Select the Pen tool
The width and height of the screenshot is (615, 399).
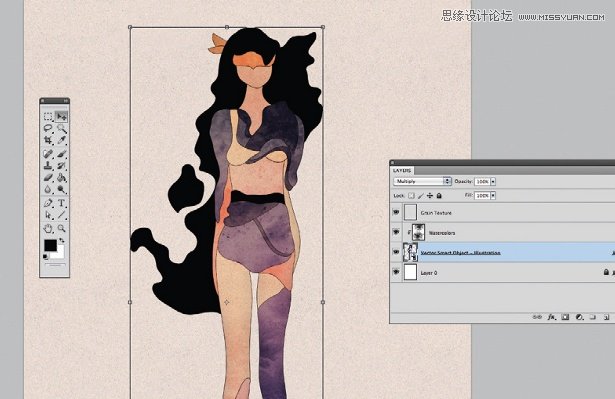48,203
